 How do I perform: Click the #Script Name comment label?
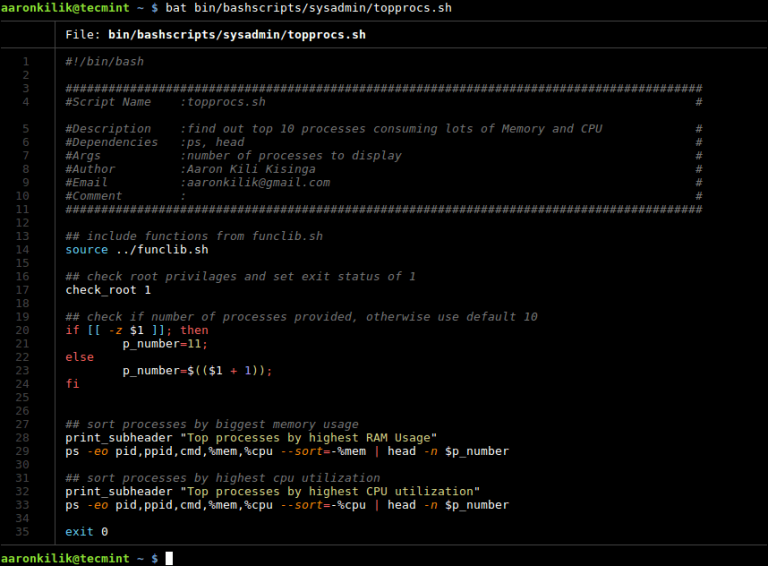pos(108,102)
